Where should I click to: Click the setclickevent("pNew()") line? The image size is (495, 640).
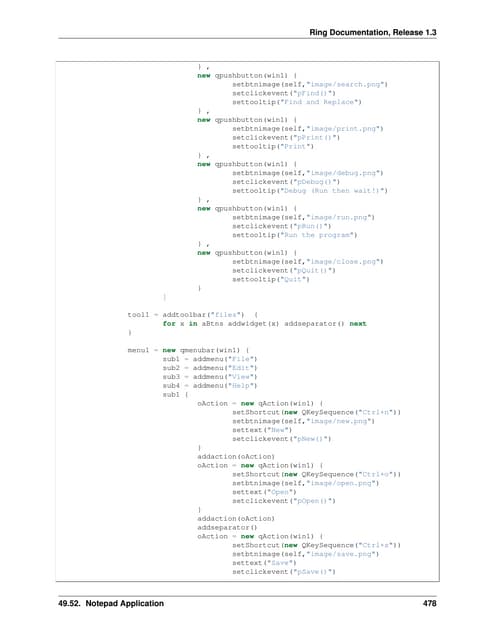[282, 439]
